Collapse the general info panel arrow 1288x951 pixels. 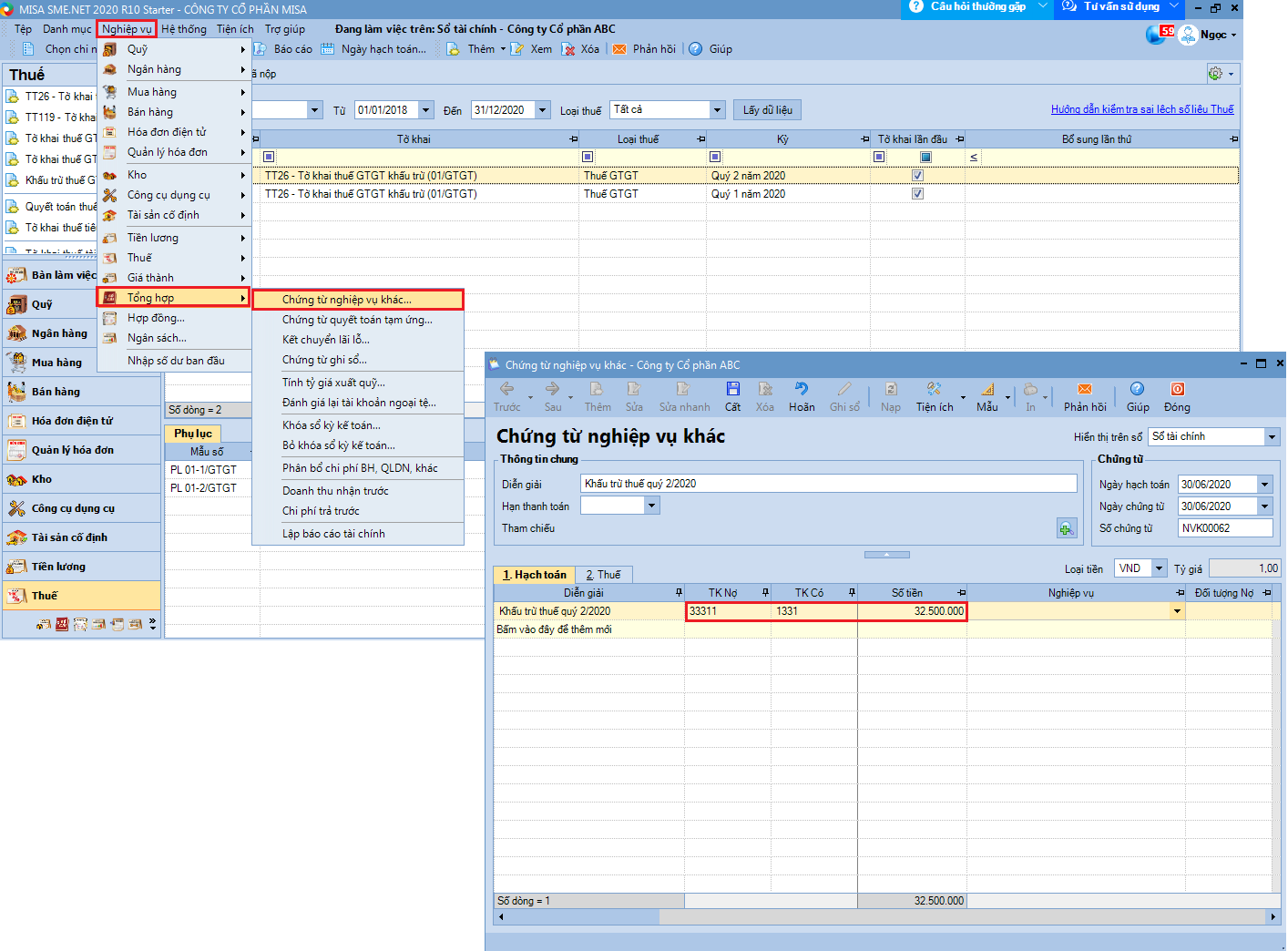[886, 554]
